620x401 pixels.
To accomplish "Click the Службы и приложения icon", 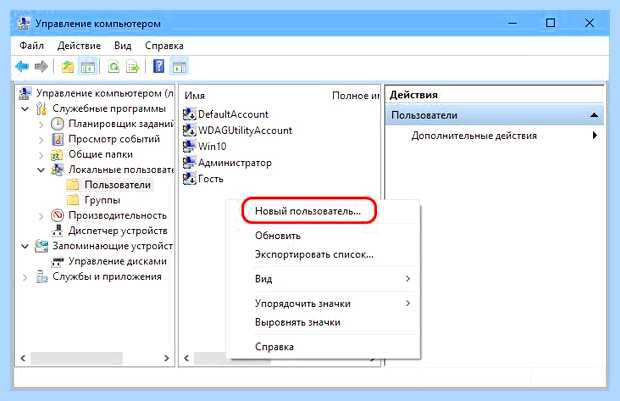I will [42, 276].
